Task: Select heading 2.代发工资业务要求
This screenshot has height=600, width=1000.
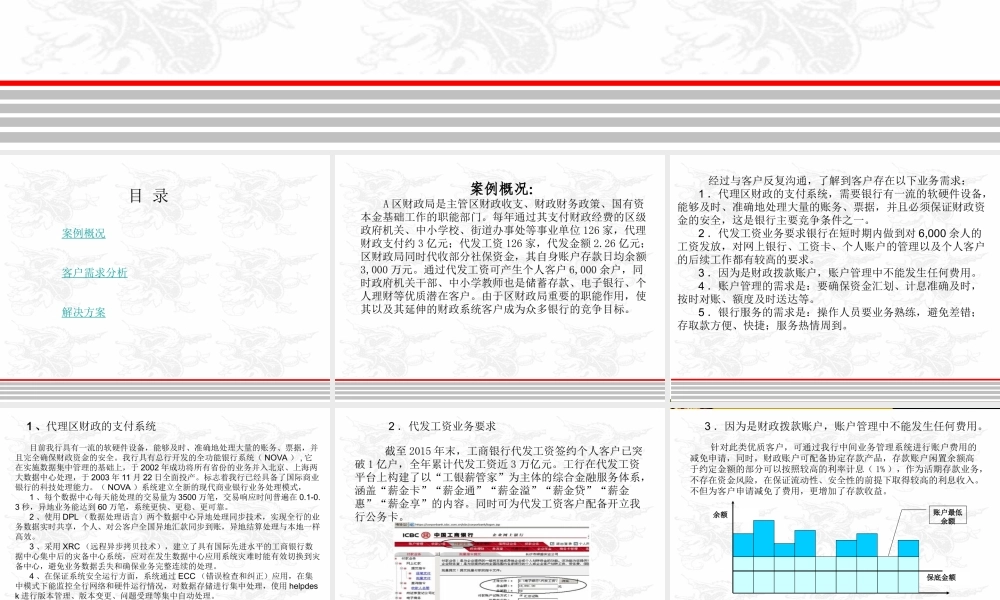Action: [x=442, y=427]
